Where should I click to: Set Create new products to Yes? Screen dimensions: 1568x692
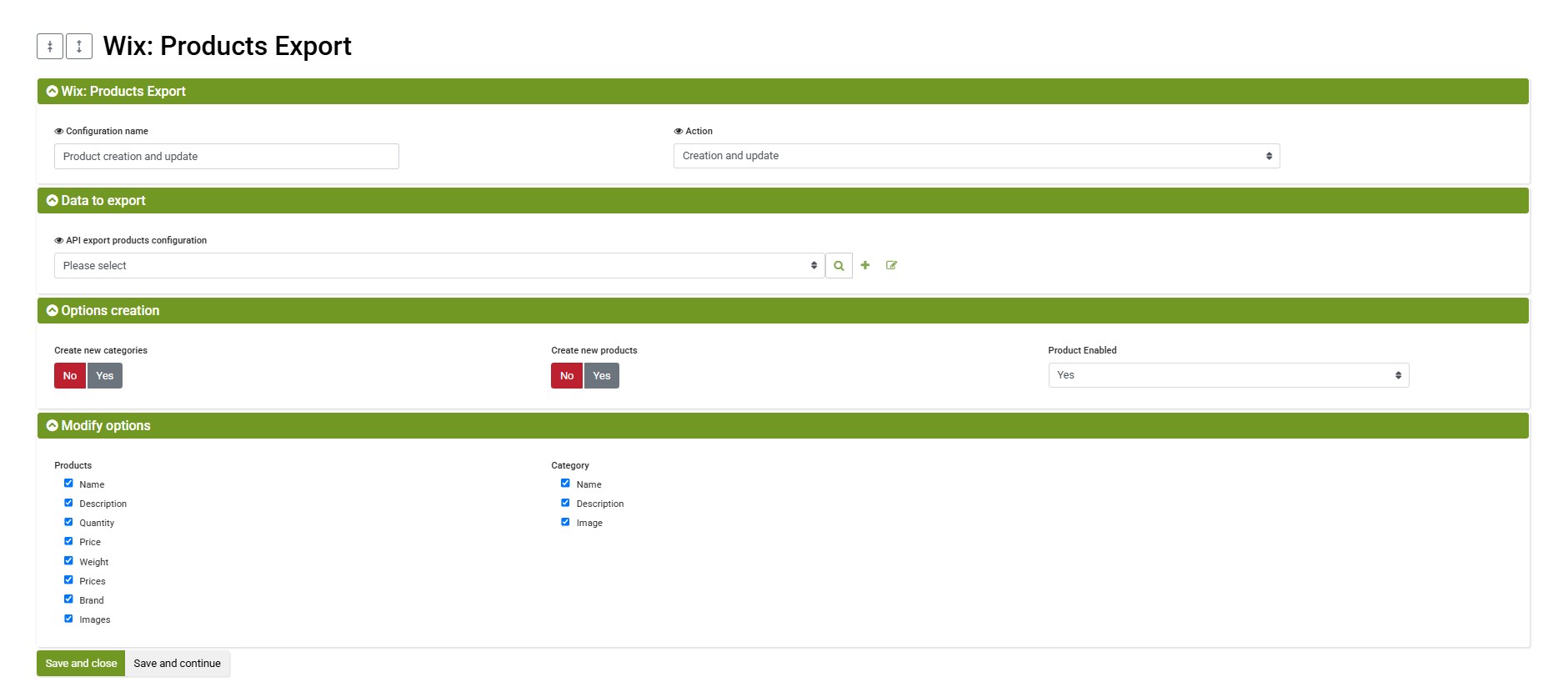pos(602,375)
